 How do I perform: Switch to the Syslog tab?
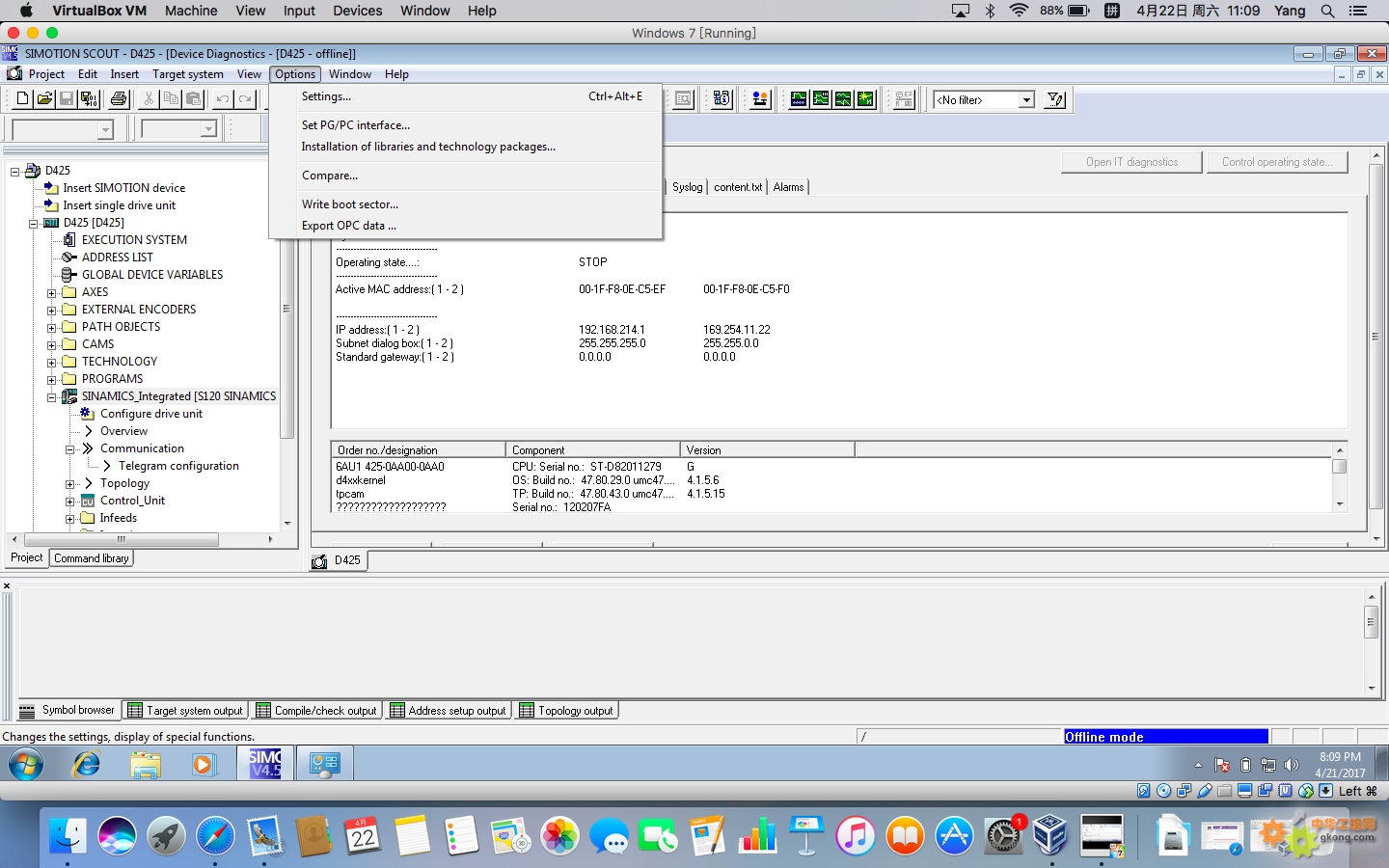click(x=688, y=187)
